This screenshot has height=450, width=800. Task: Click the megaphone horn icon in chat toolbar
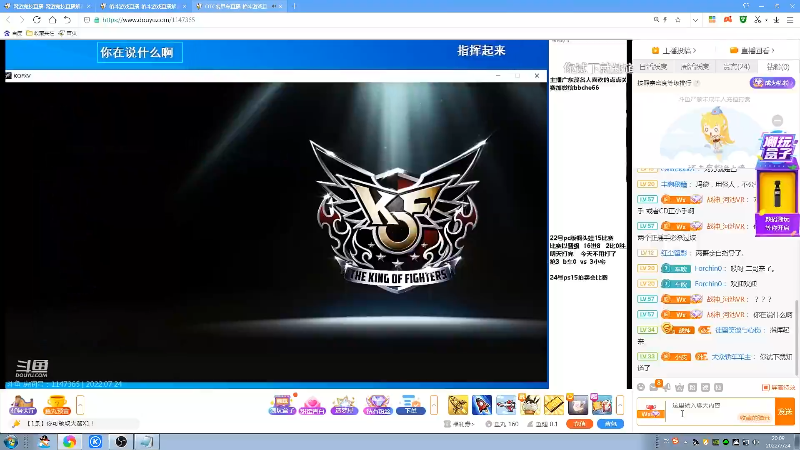667,388
